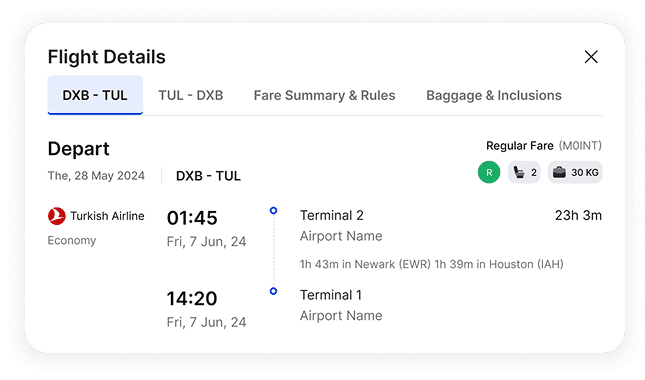
Task: Click the Turkish Airline logo
Action: coord(56,216)
